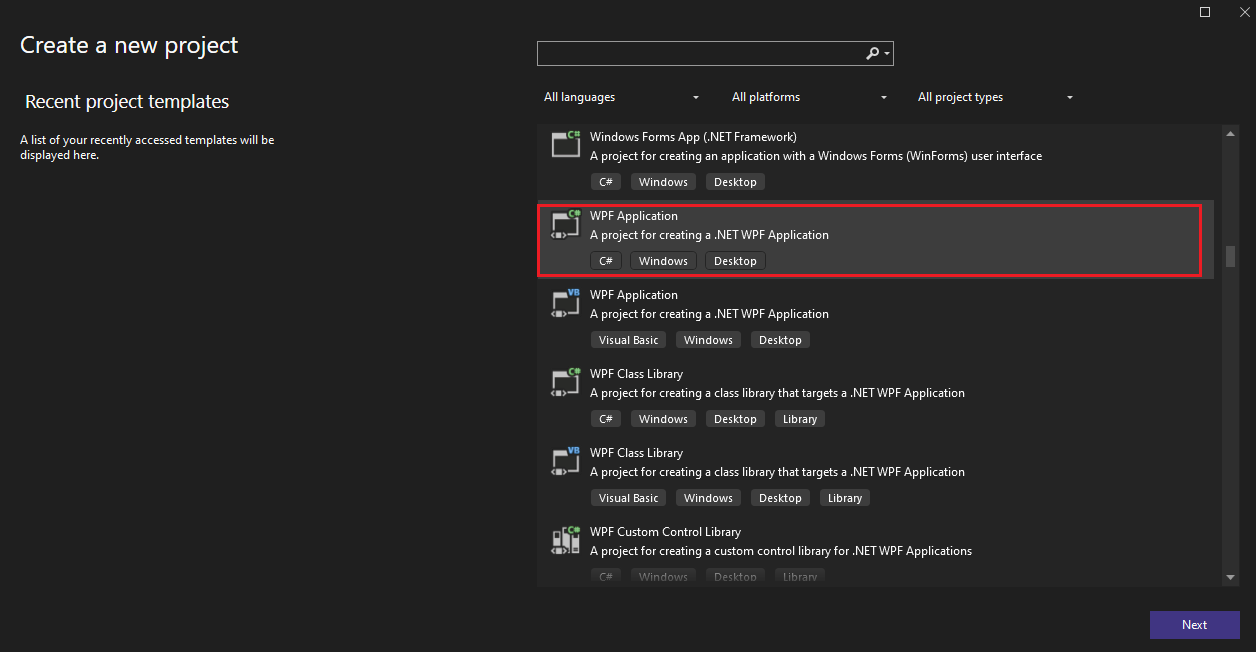The height and width of the screenshot is (652, 1256).
Task: Click the search magnifier icon
Action: click(872, 54)
